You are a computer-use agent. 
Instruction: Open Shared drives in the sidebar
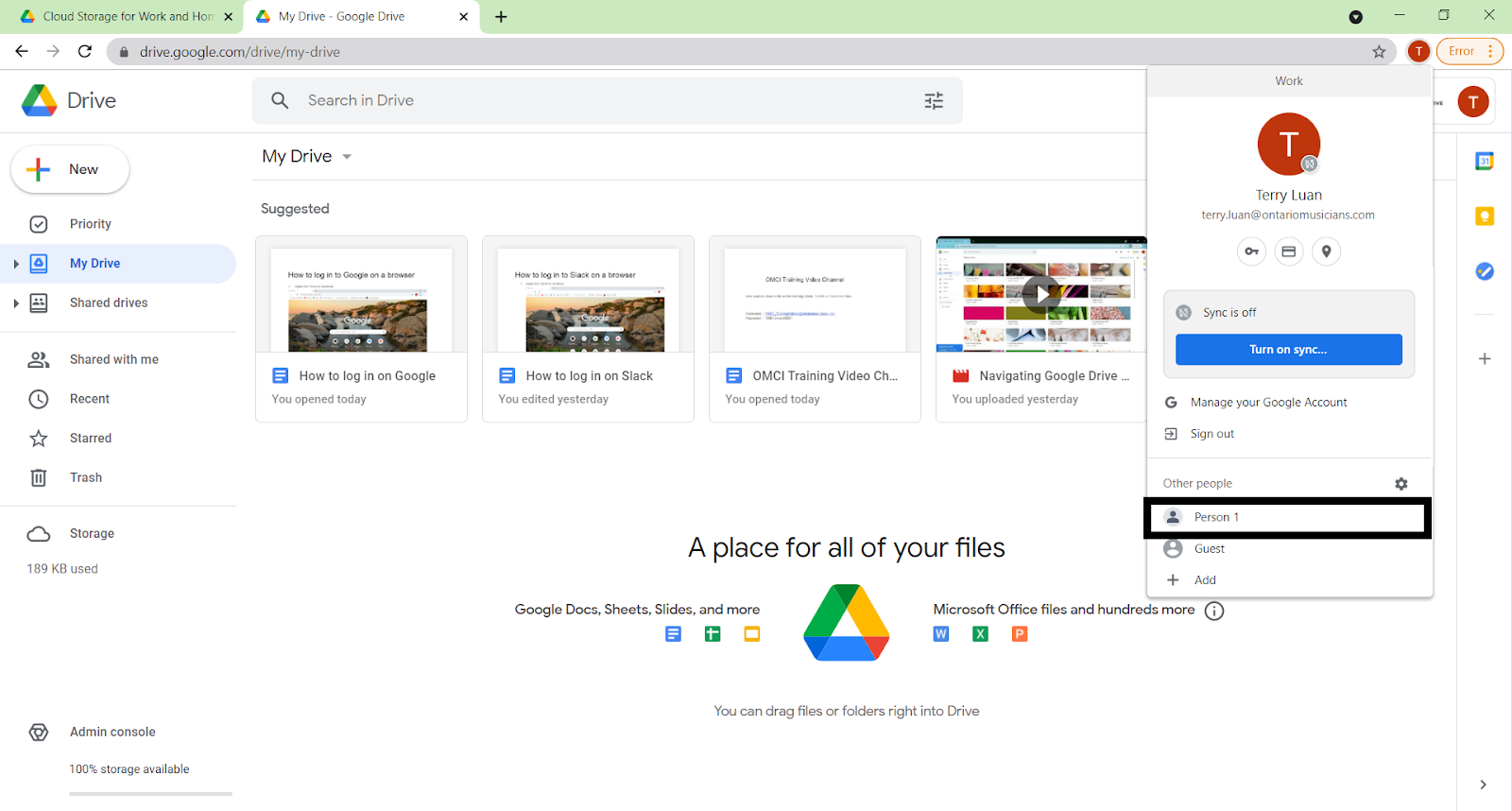pos(108,303)
